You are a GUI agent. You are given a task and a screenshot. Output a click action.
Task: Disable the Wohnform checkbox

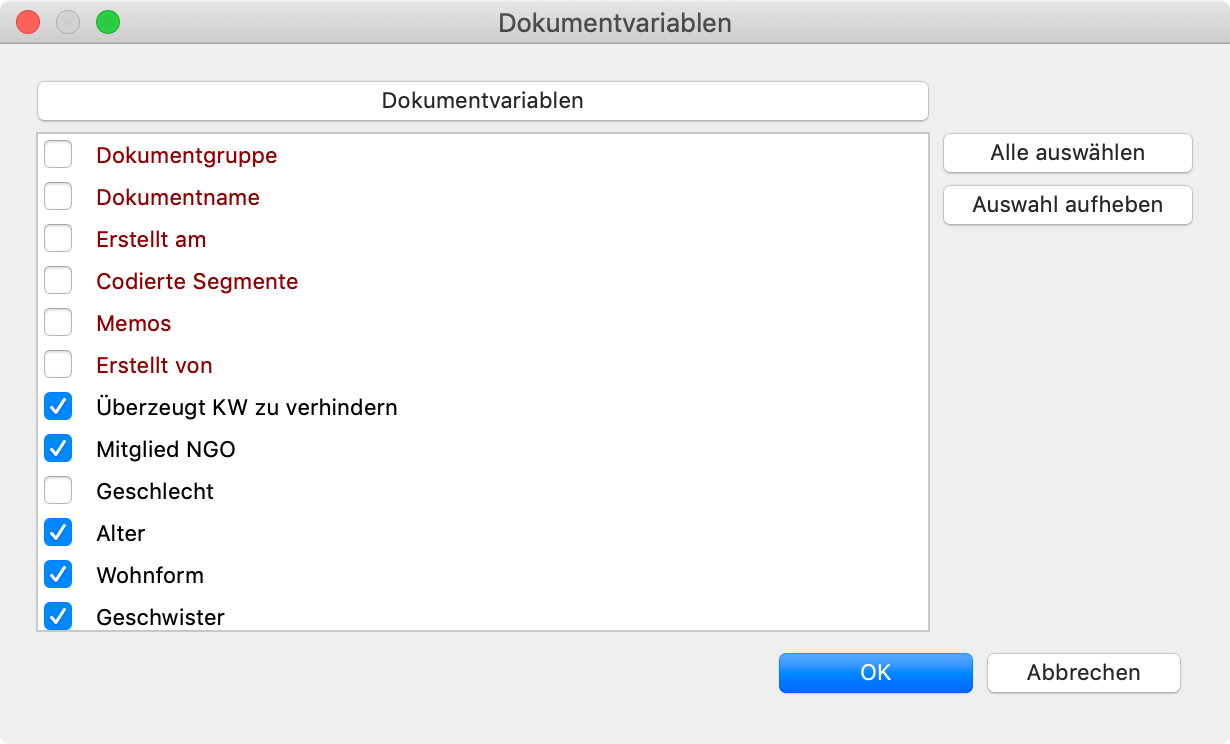[x=58, y=575]
